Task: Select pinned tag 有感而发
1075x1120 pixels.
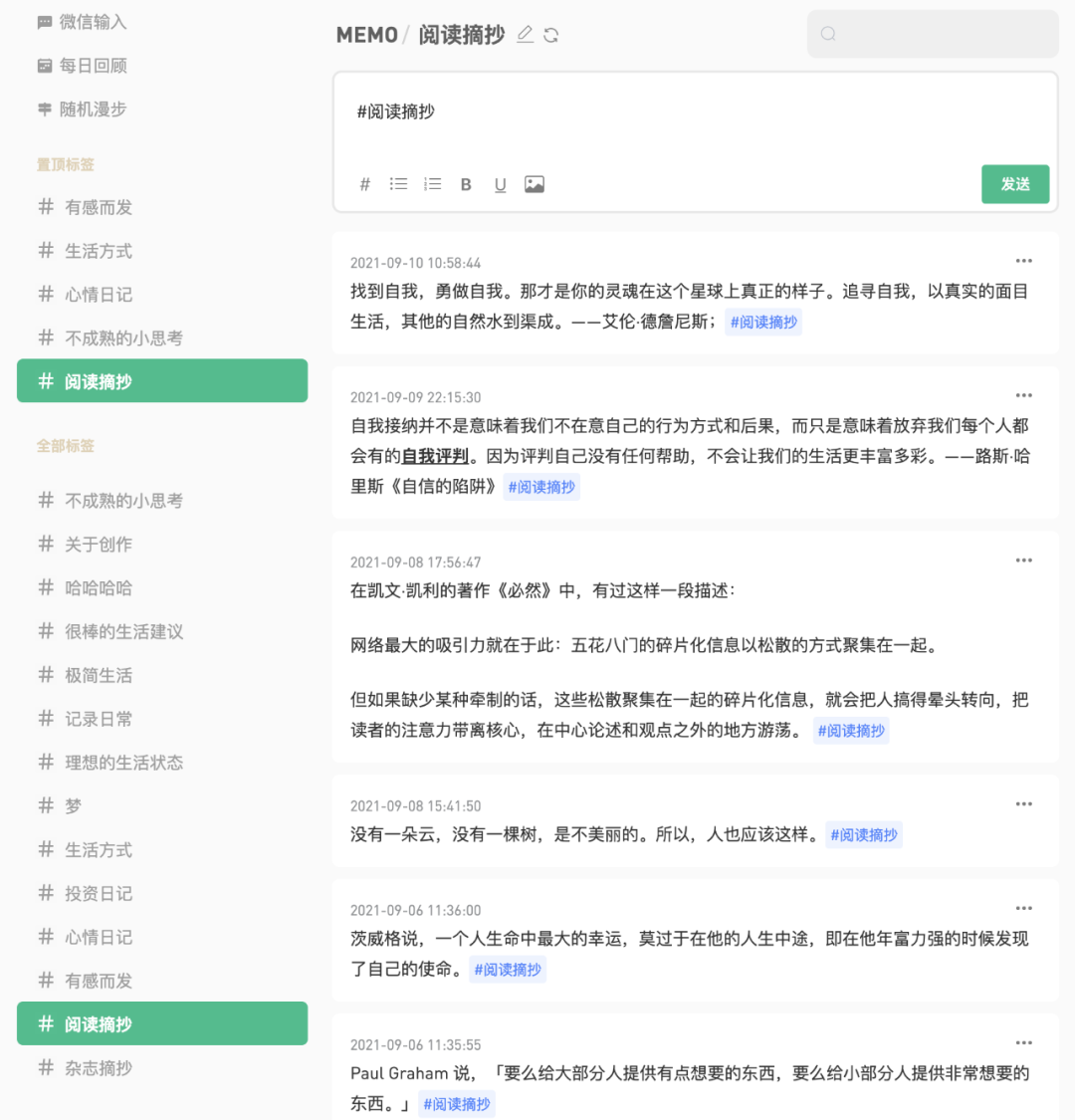Action: [x=162, y=207]
